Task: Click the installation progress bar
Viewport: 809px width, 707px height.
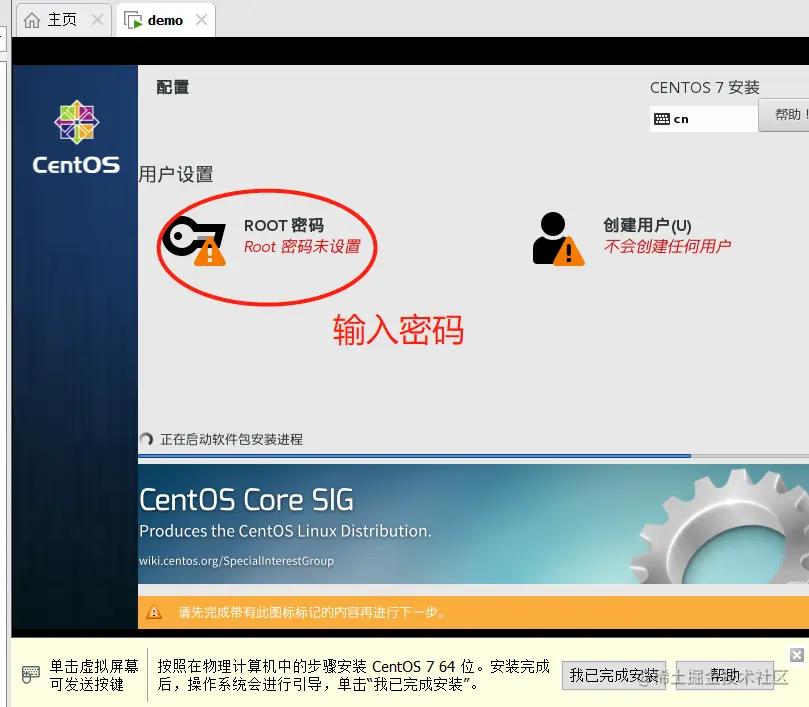Action: (473, 456)
